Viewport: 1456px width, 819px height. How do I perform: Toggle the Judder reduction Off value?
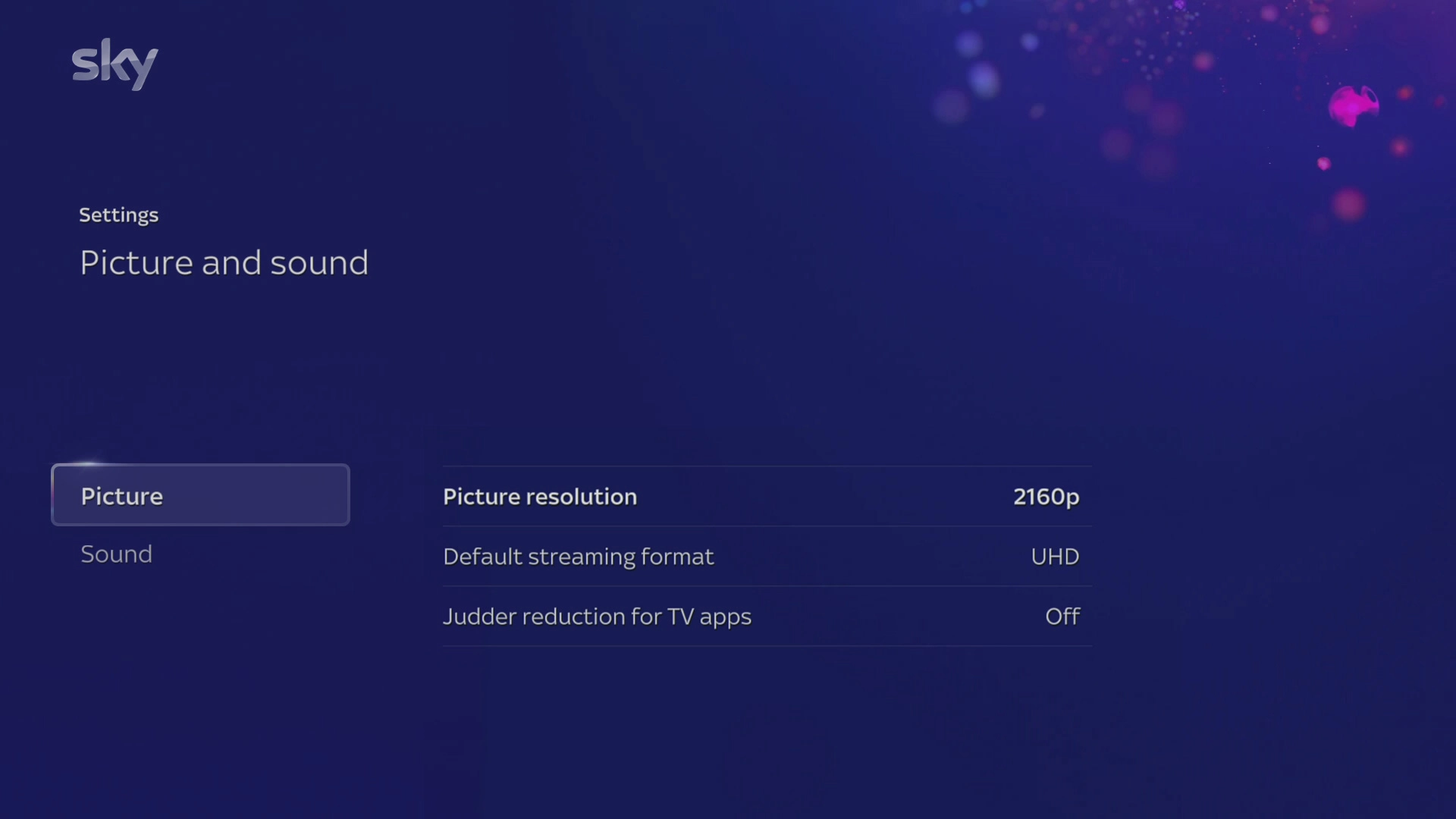(x=1062, y=617)
